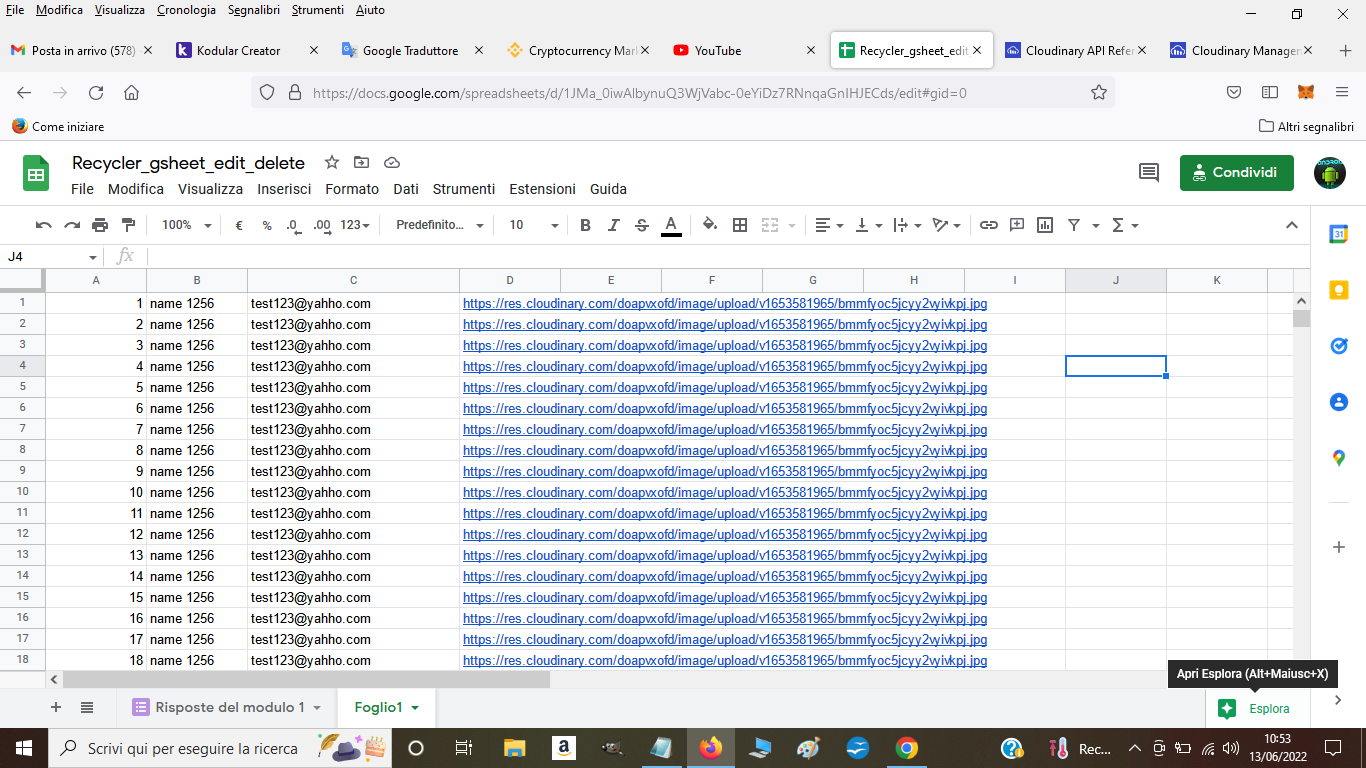The image size is (1366, 768).
Task: Open the Predefinito font dropdown
Action: point(439,225)
